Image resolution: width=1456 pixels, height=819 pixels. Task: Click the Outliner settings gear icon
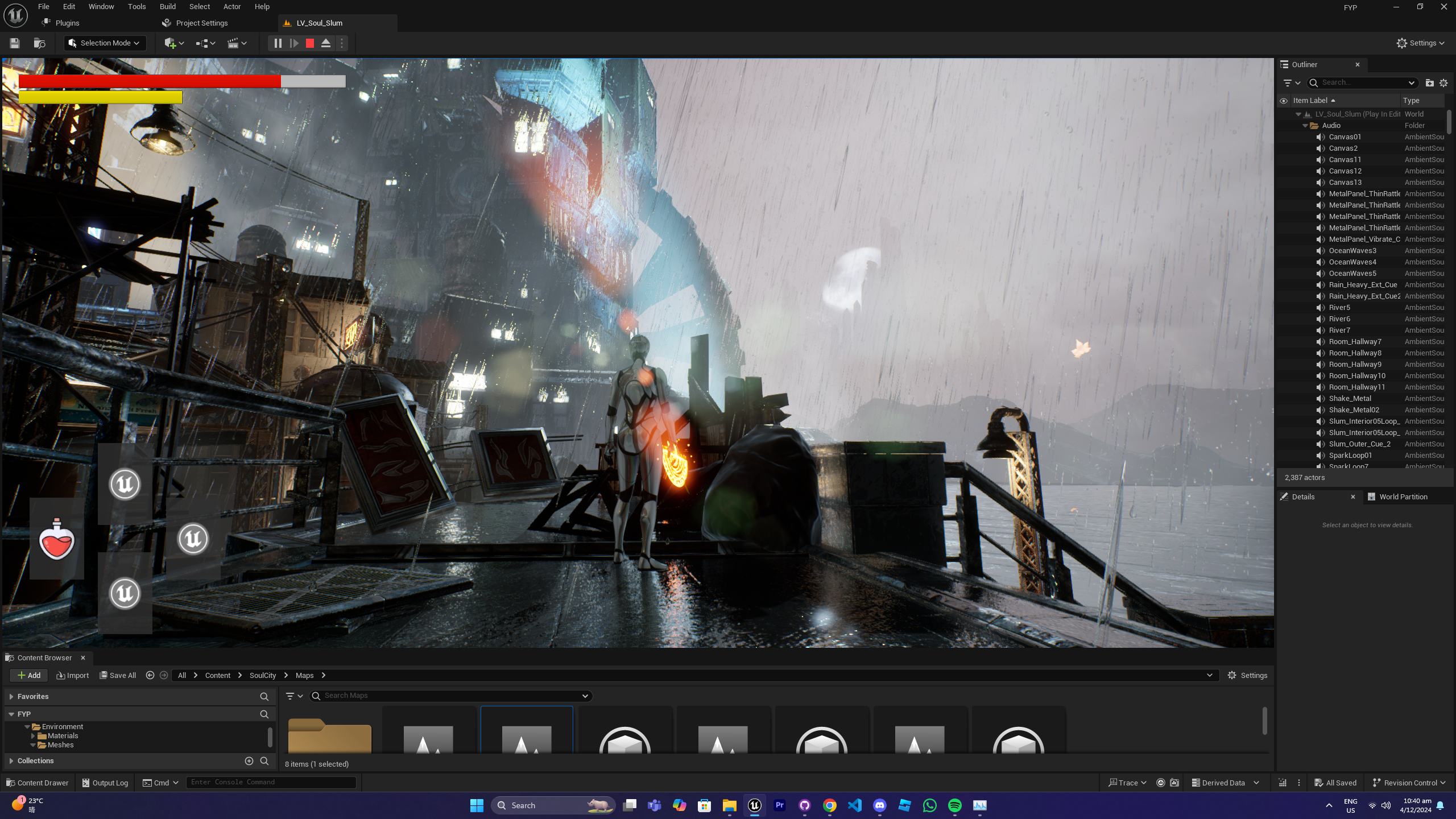pyautogui.click(x=1443, y=83)
